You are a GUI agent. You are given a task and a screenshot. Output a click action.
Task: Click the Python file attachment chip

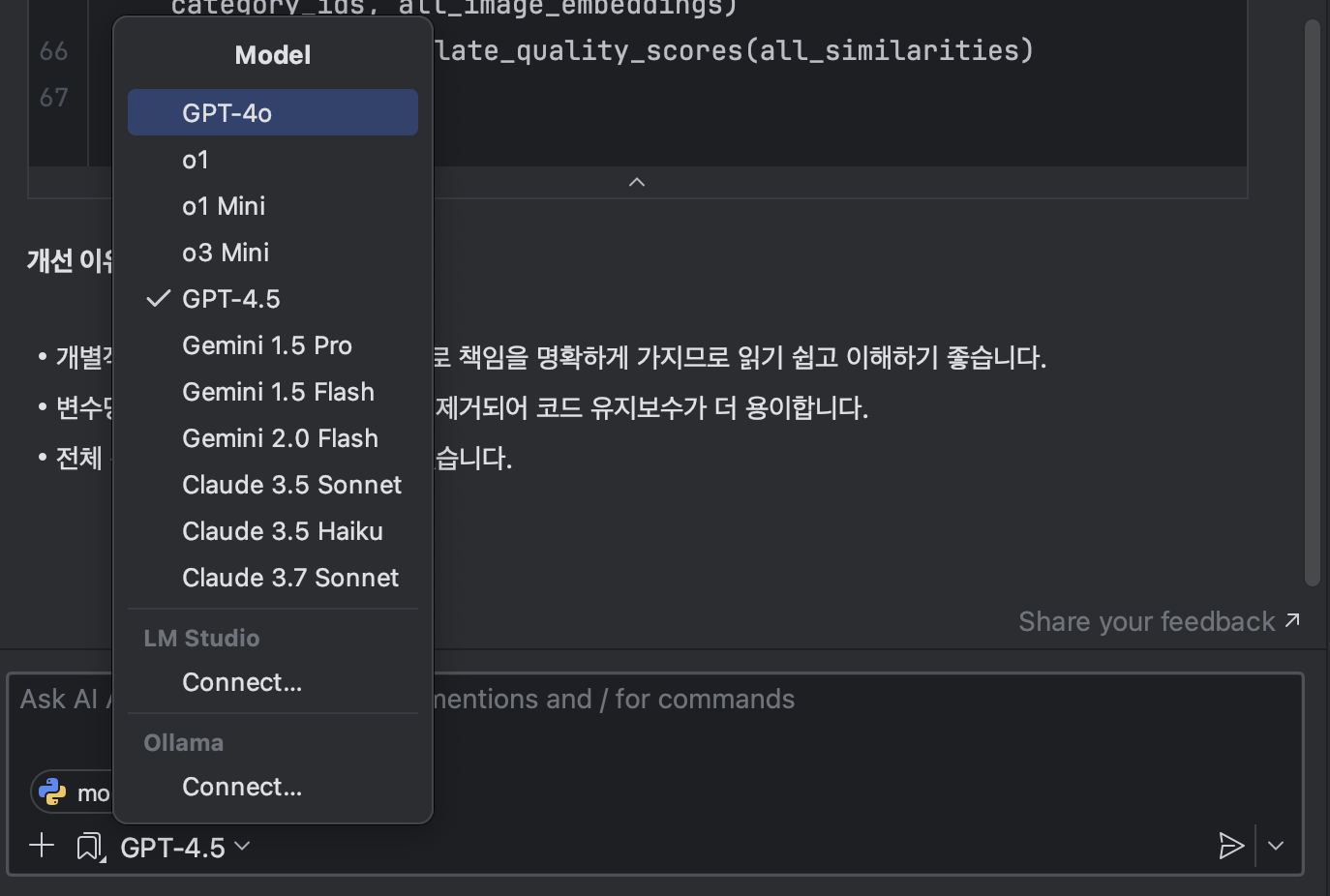(74, 792)
